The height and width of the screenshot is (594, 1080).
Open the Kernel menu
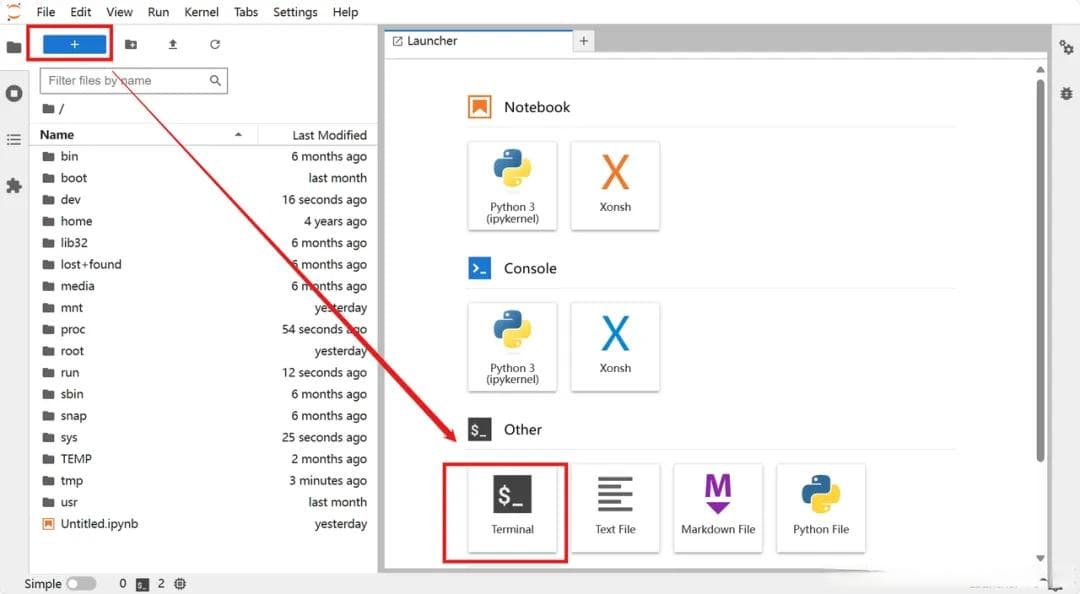(x=201, y=12)
